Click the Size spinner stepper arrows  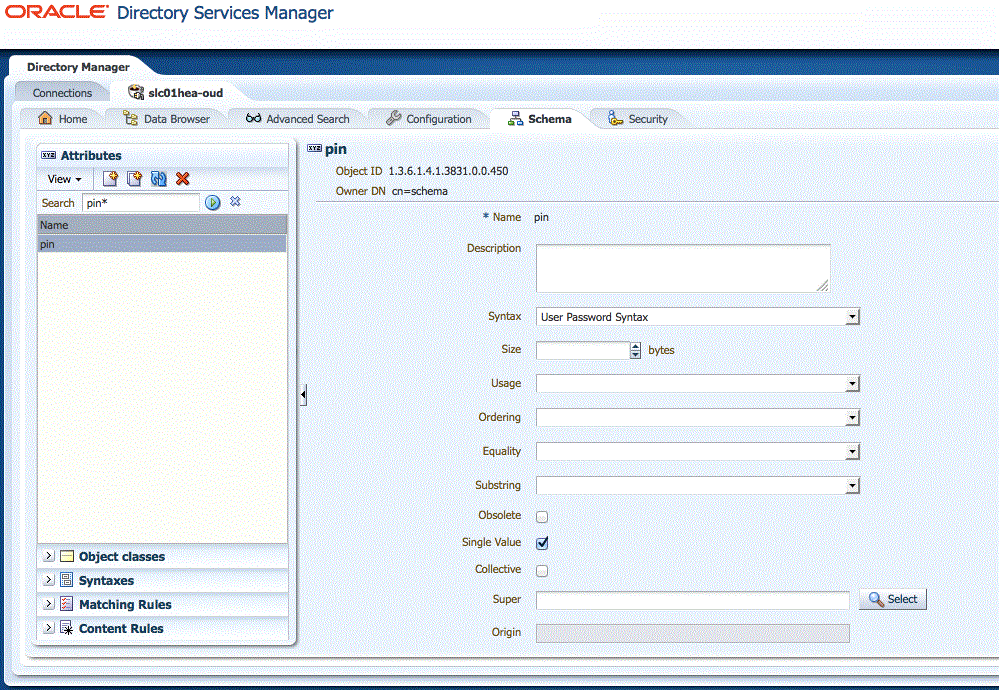coord(635,350)
